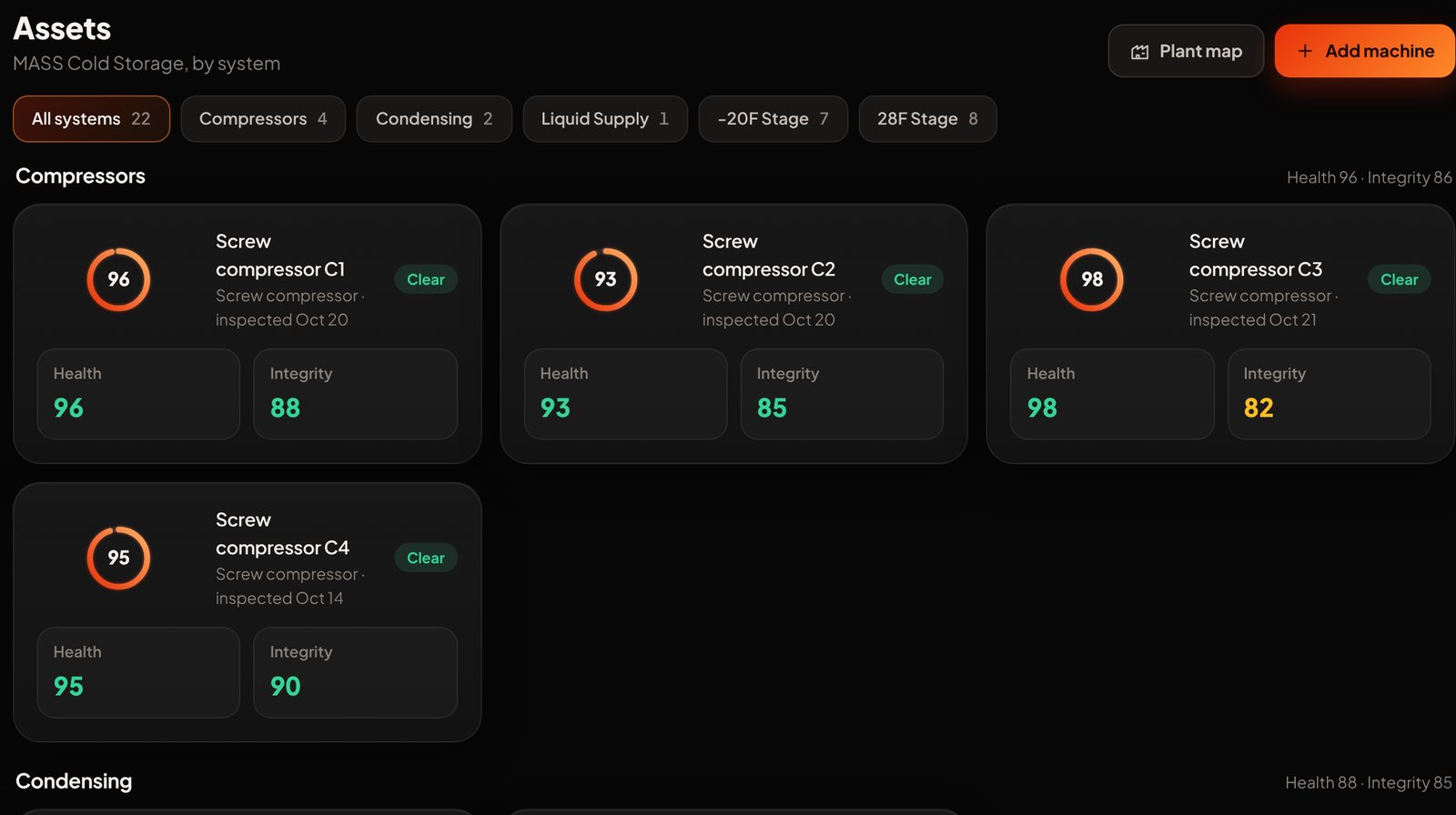Filter assets by Compressors

(x=263, y=119)
